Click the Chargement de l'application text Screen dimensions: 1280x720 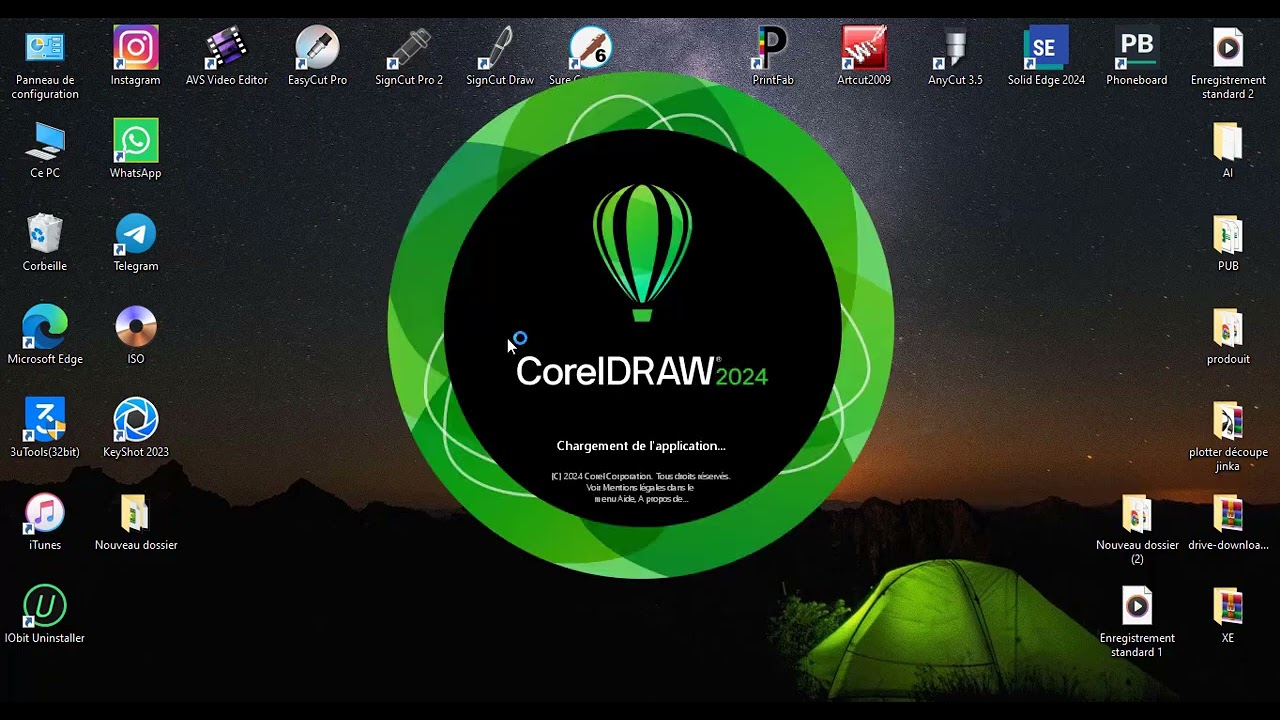pyautogui.click(x=641, y=446)
